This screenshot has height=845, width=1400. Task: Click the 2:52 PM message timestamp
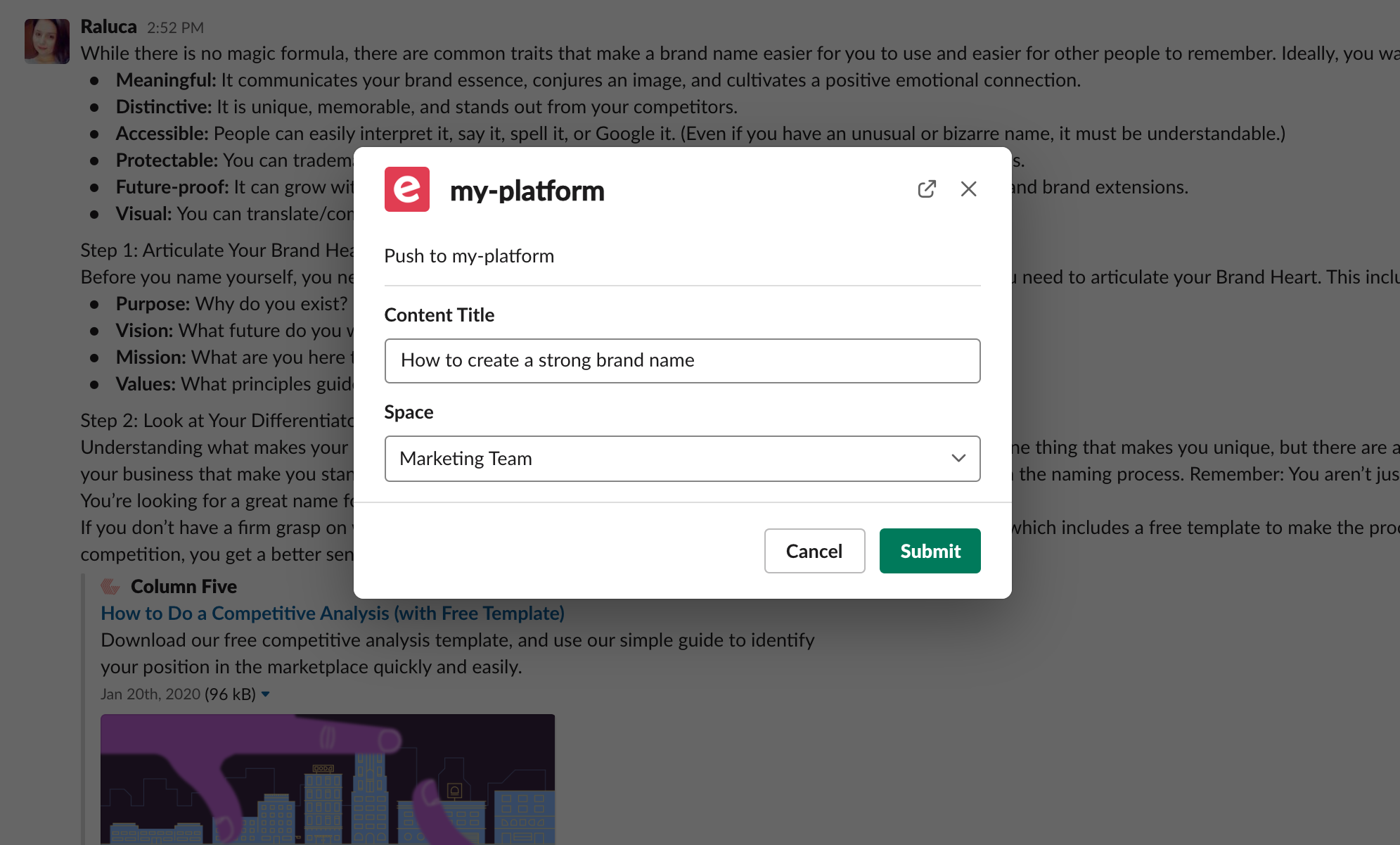click(175, 27)
